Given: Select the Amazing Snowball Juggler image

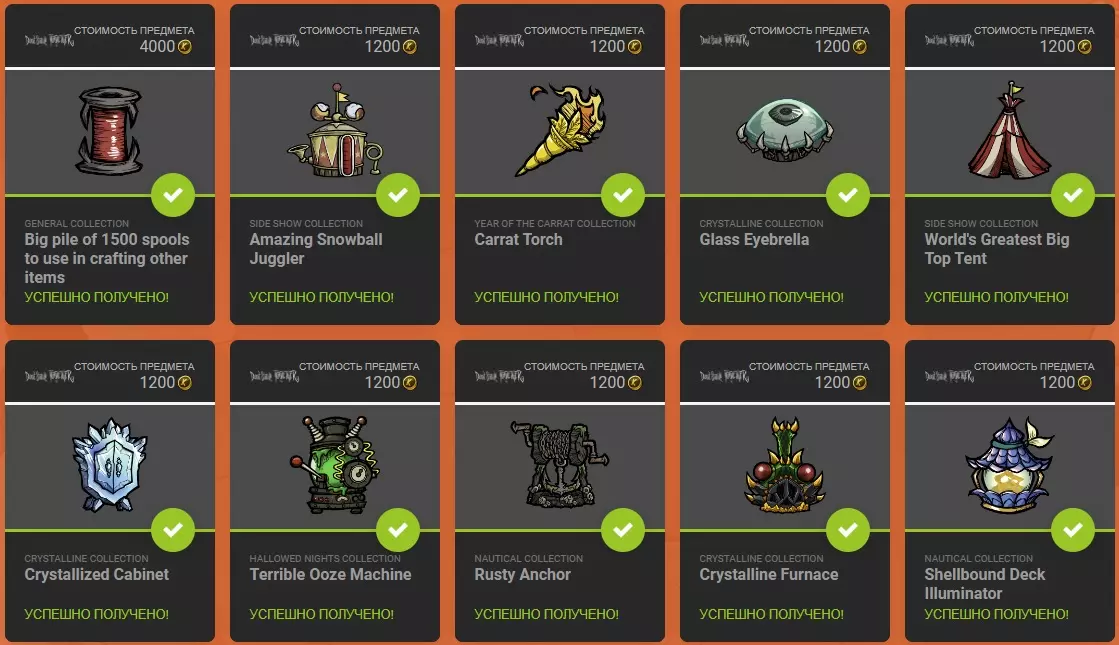Looking at the screenshot, I should tap(335, 131).
